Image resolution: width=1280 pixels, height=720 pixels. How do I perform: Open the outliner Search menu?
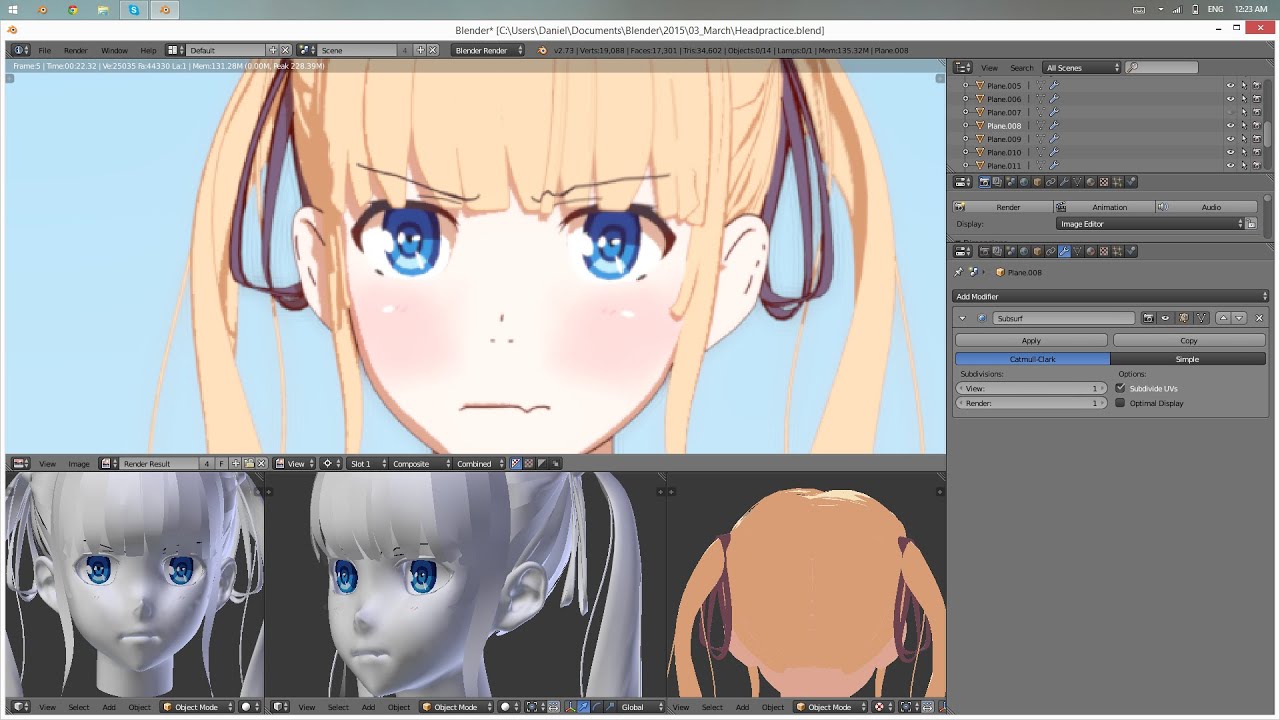click(x=1021, y=67)
